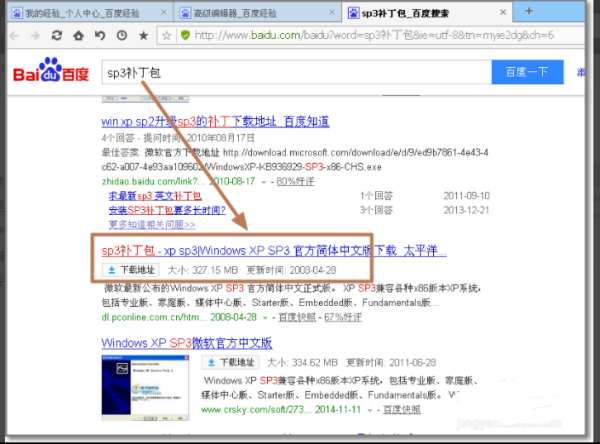Open 安装SP3补丁包要多长时间 link
This screenshot has width=600, height=444.
point(167,210)
